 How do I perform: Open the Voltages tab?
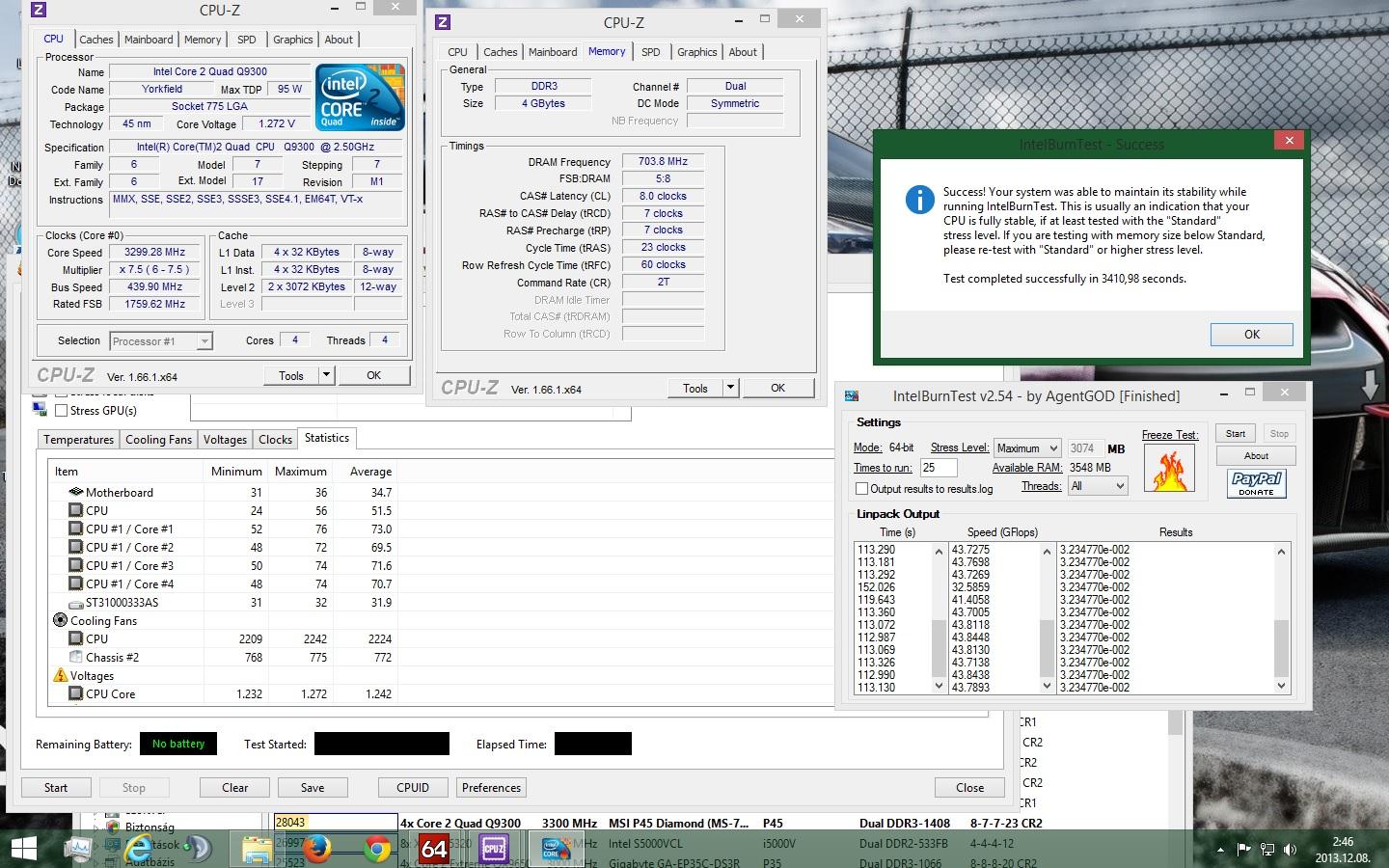(225, 440)
